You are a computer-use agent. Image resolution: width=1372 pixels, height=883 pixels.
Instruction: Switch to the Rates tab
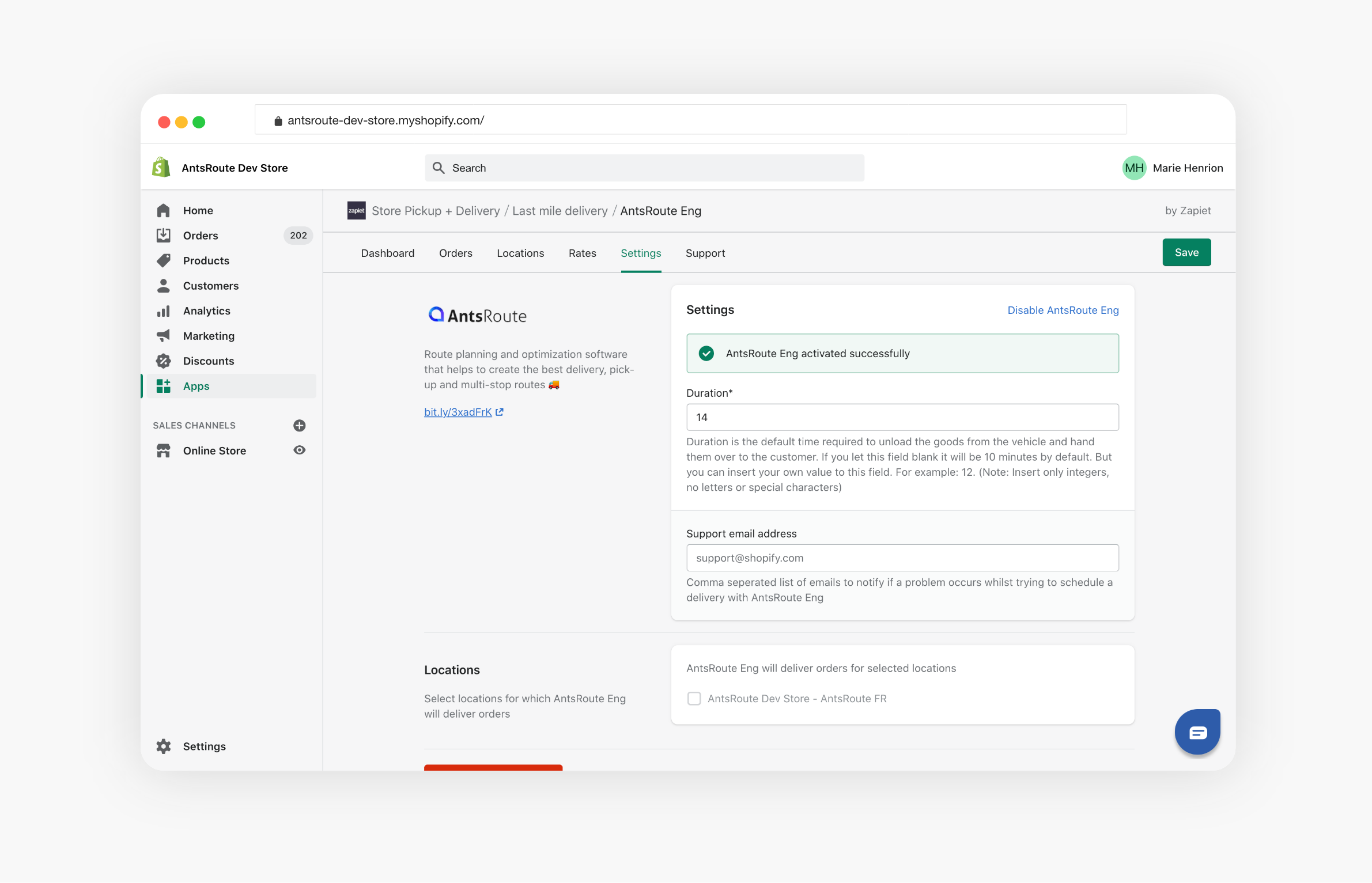pyautogui.click(x=582, y=253)
